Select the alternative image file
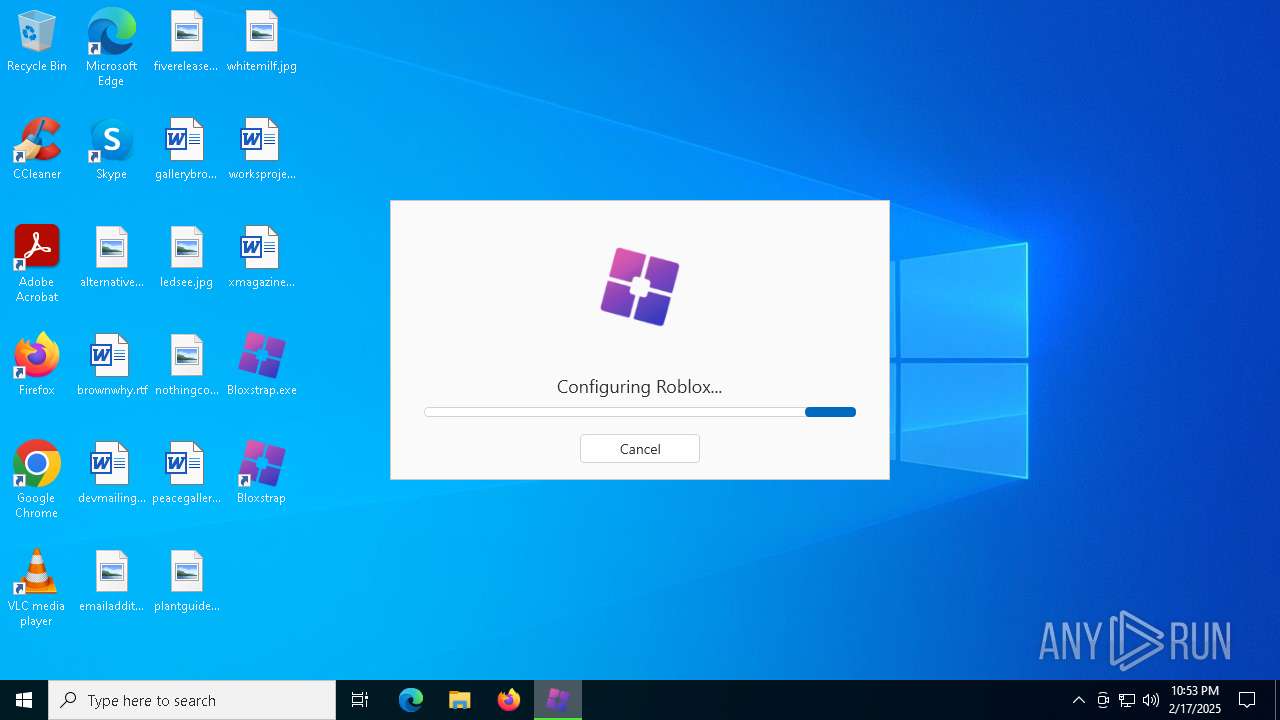 coord(111,258)
